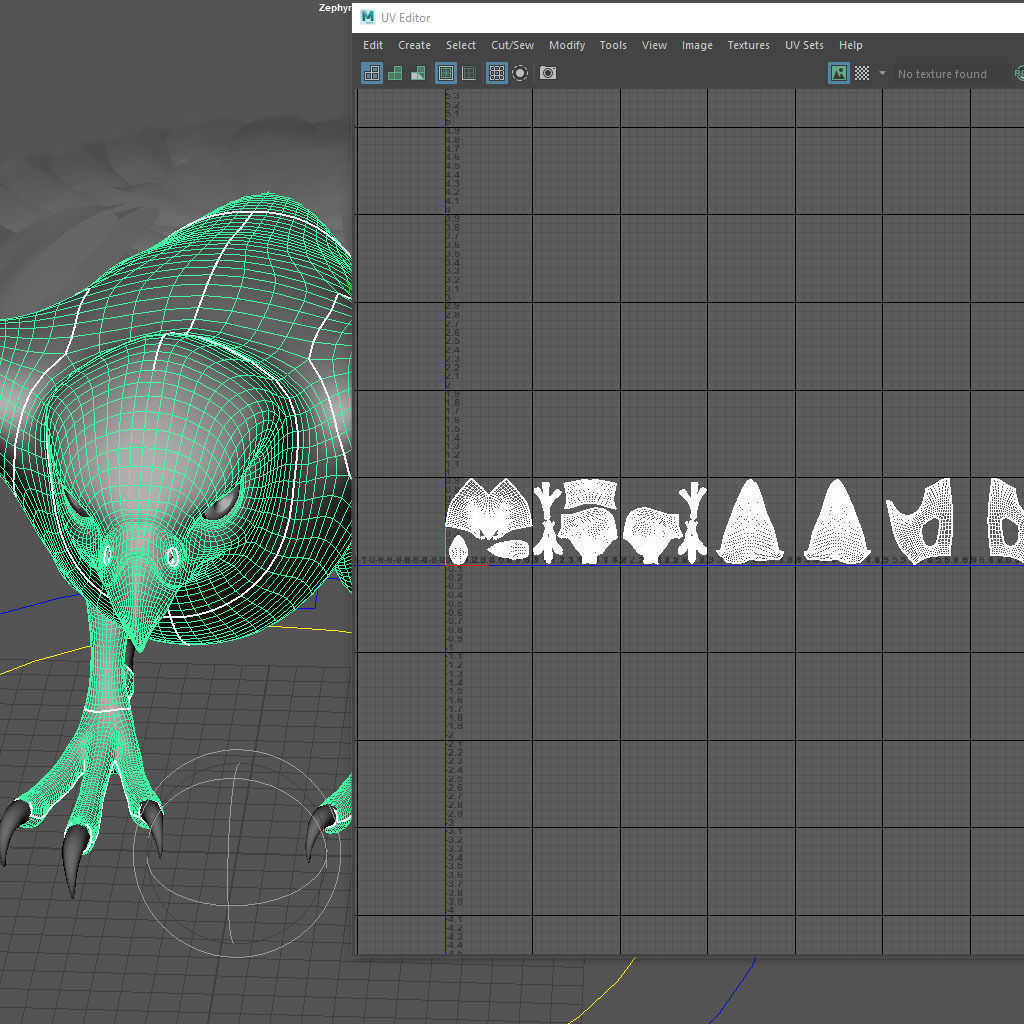The width and height of the screenshot is (1024, 1024).
Task: Open the dropdown arrow beside the checker icon
Action: click(x=882, y=73)
